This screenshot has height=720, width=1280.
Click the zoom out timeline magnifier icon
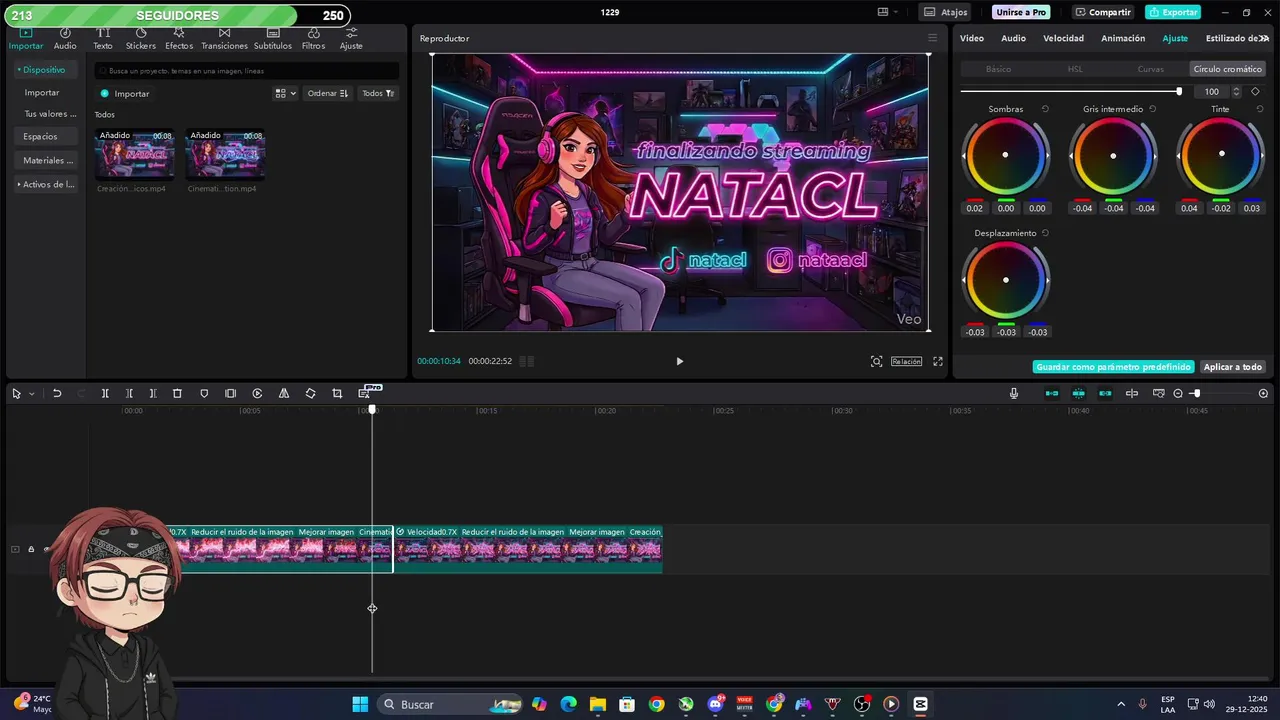coord(1178,394)
